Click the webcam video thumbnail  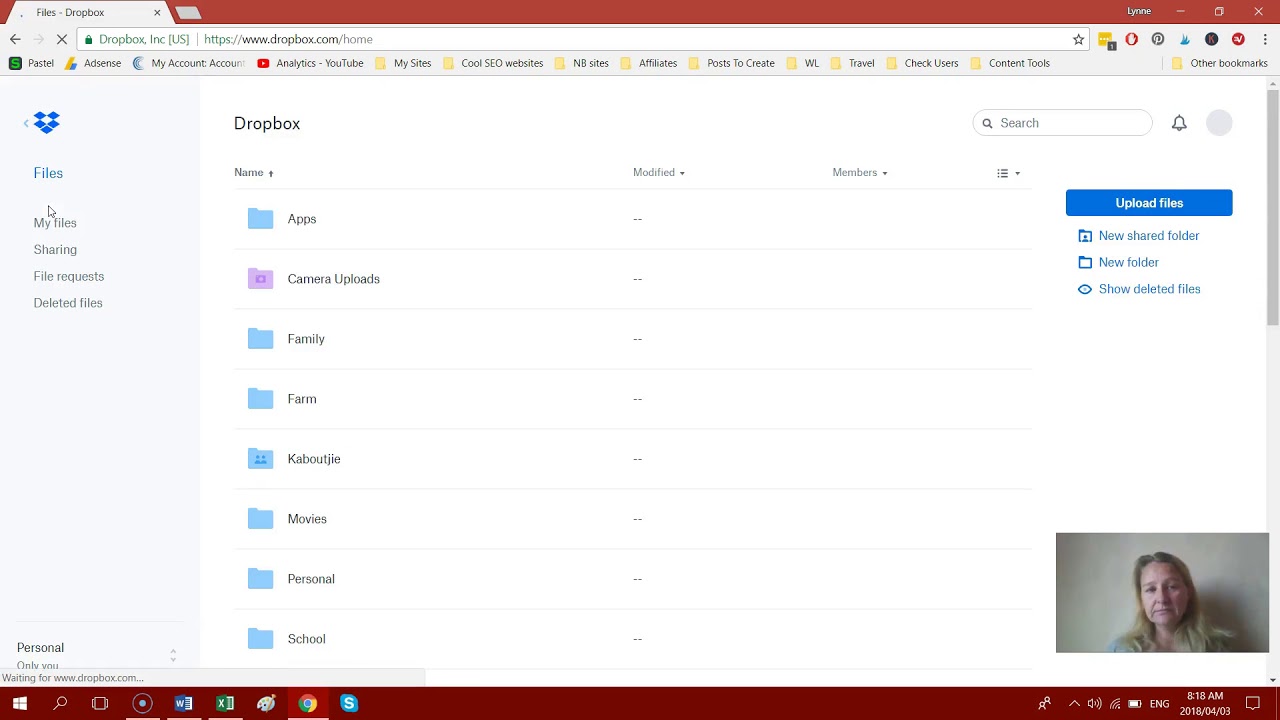click(1162, 592)
